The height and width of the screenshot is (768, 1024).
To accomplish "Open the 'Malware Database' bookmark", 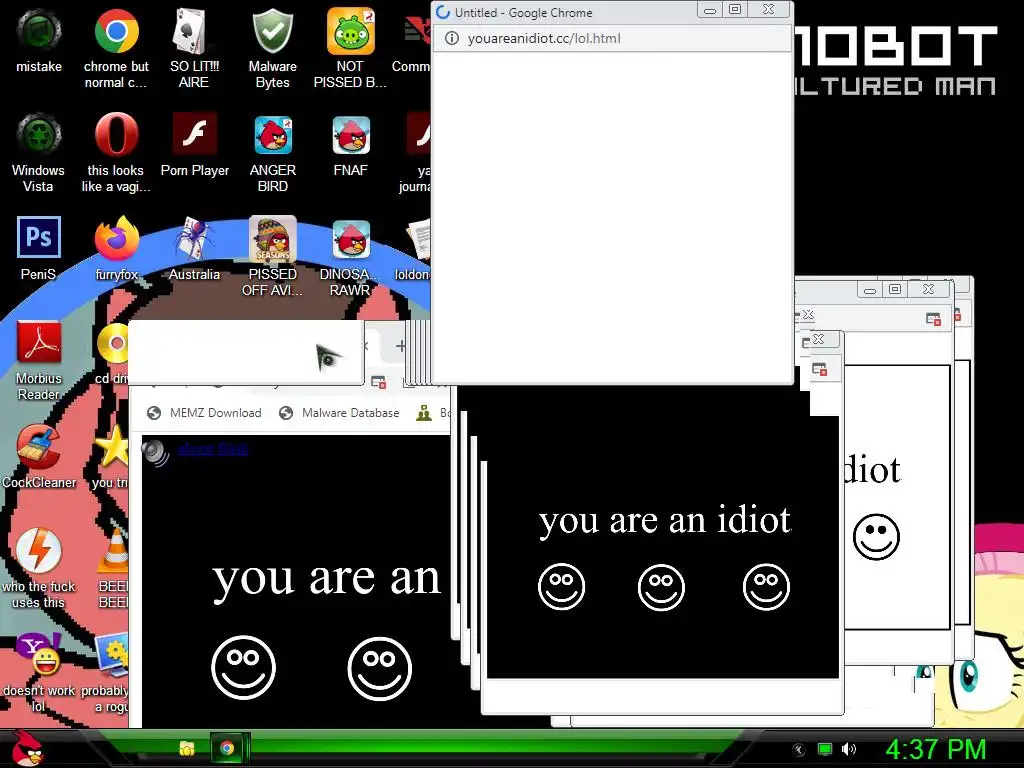I will point(339,413).
